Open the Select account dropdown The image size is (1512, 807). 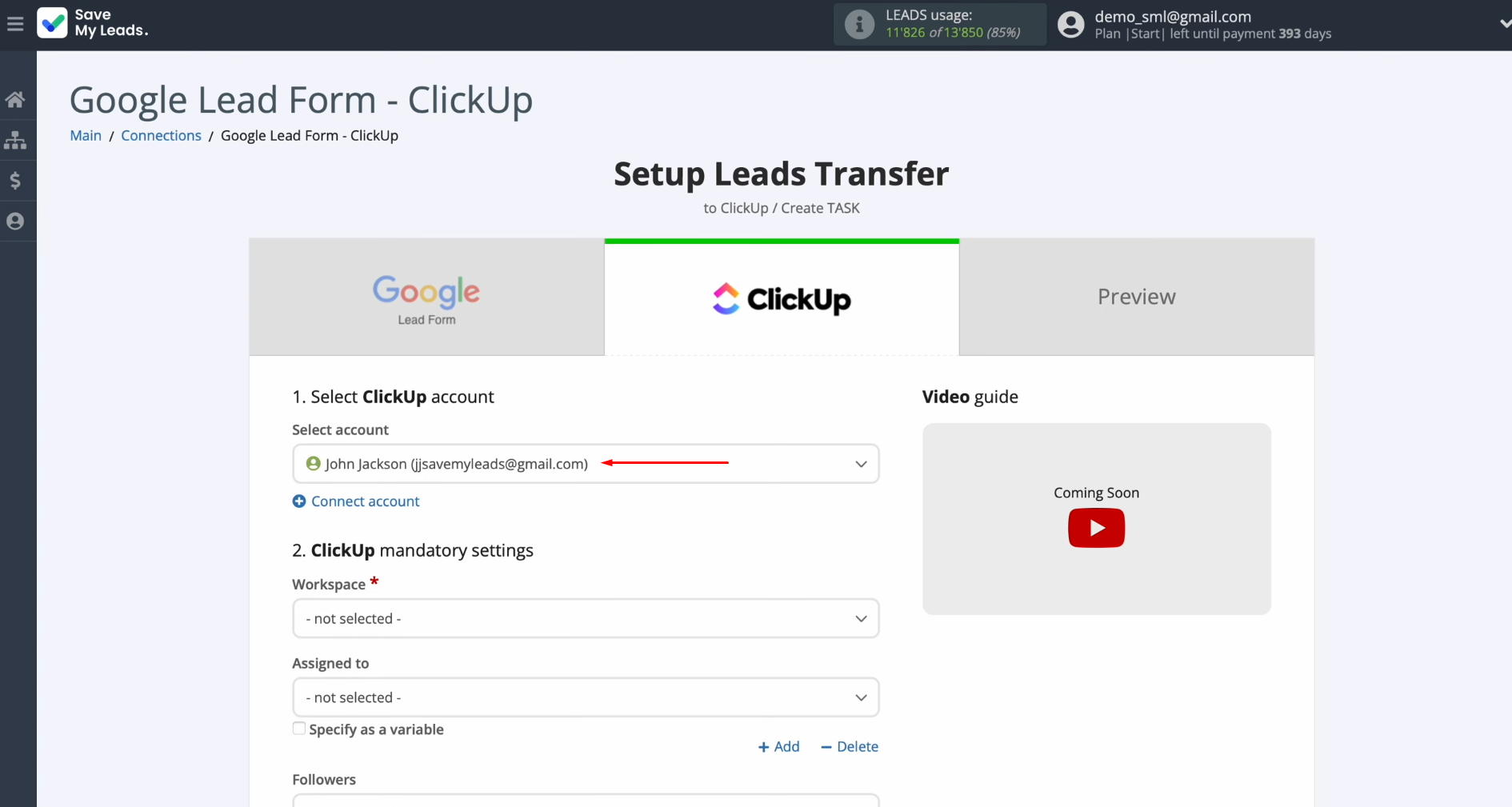586,464
